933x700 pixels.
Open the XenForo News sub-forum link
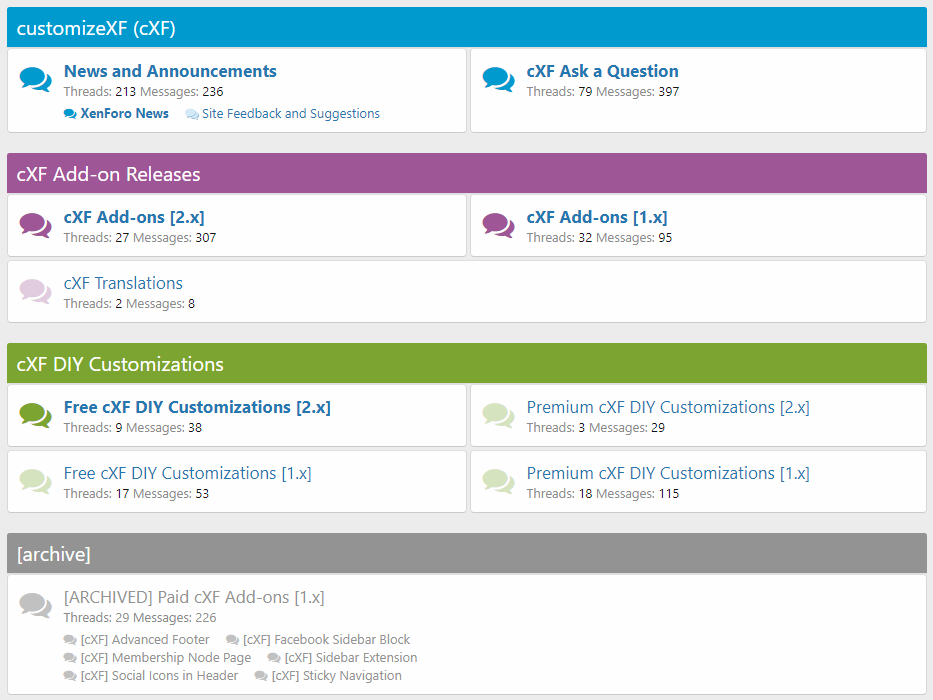pyautogui.click(x=124, y=114)
